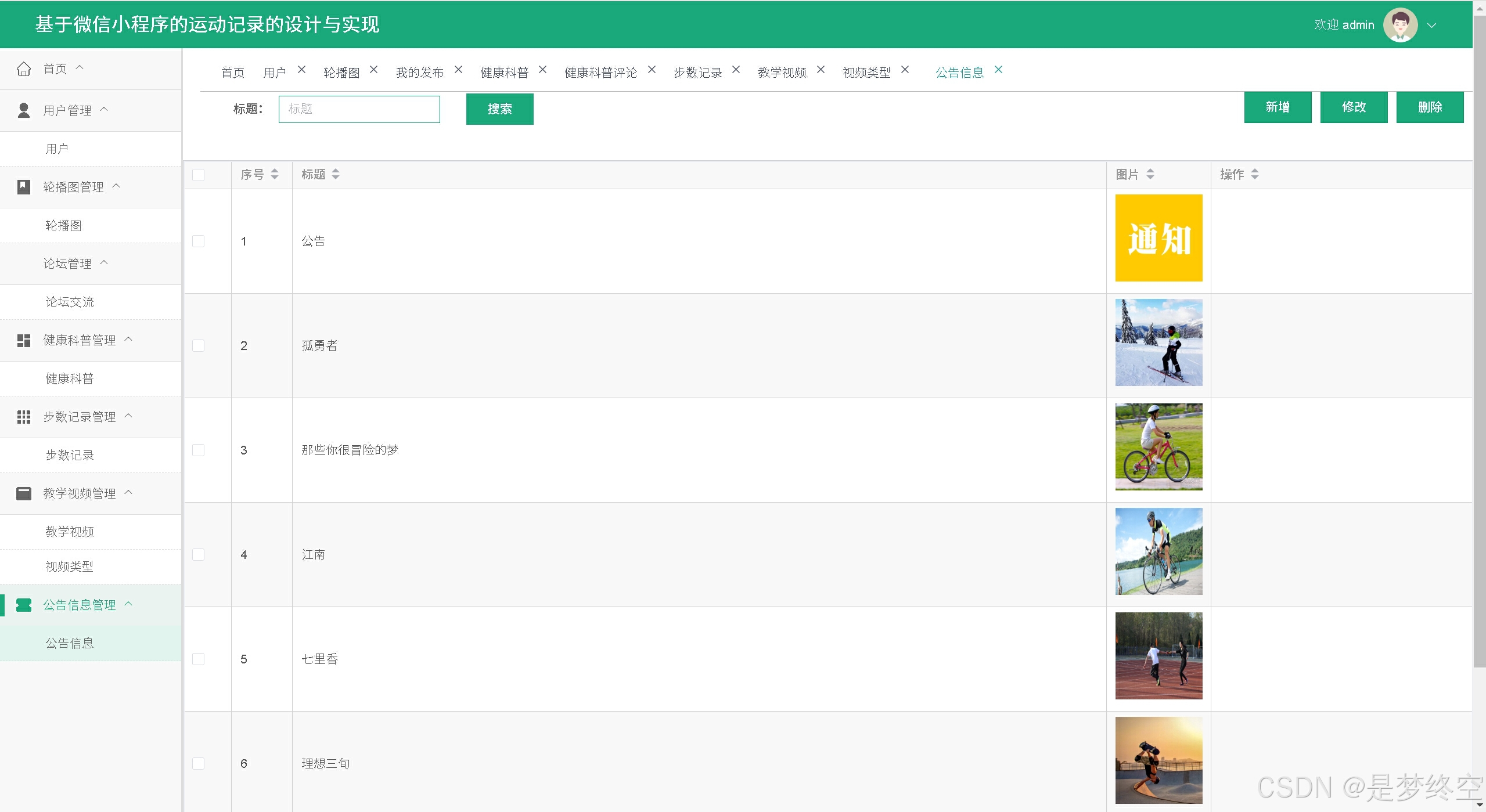Click the 新增 button
1486x812 pixels.
click(1277, 107)
